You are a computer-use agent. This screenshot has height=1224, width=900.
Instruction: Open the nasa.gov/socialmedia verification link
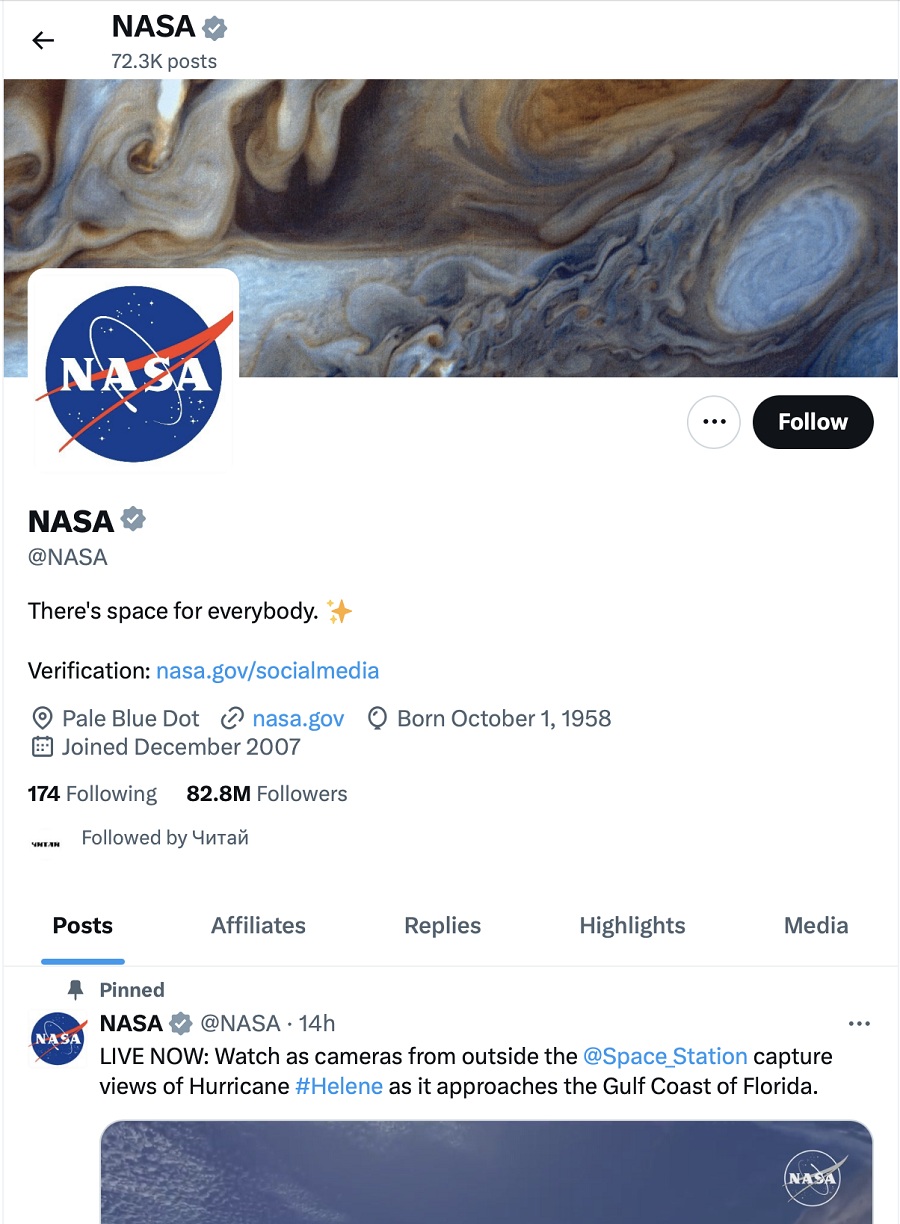267,670
